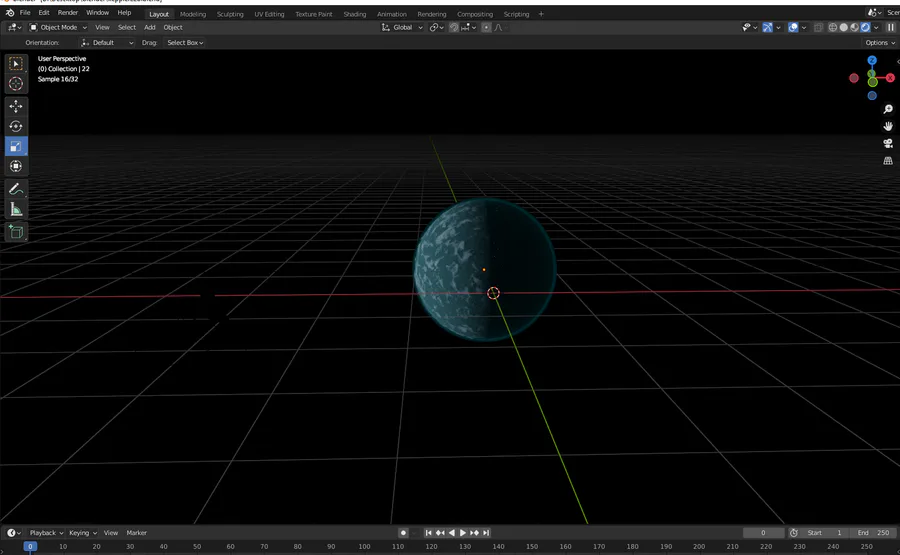Open the File menu
Viewport: 900px width, 555px height.
pyautogui.click(x=25, y=13)
